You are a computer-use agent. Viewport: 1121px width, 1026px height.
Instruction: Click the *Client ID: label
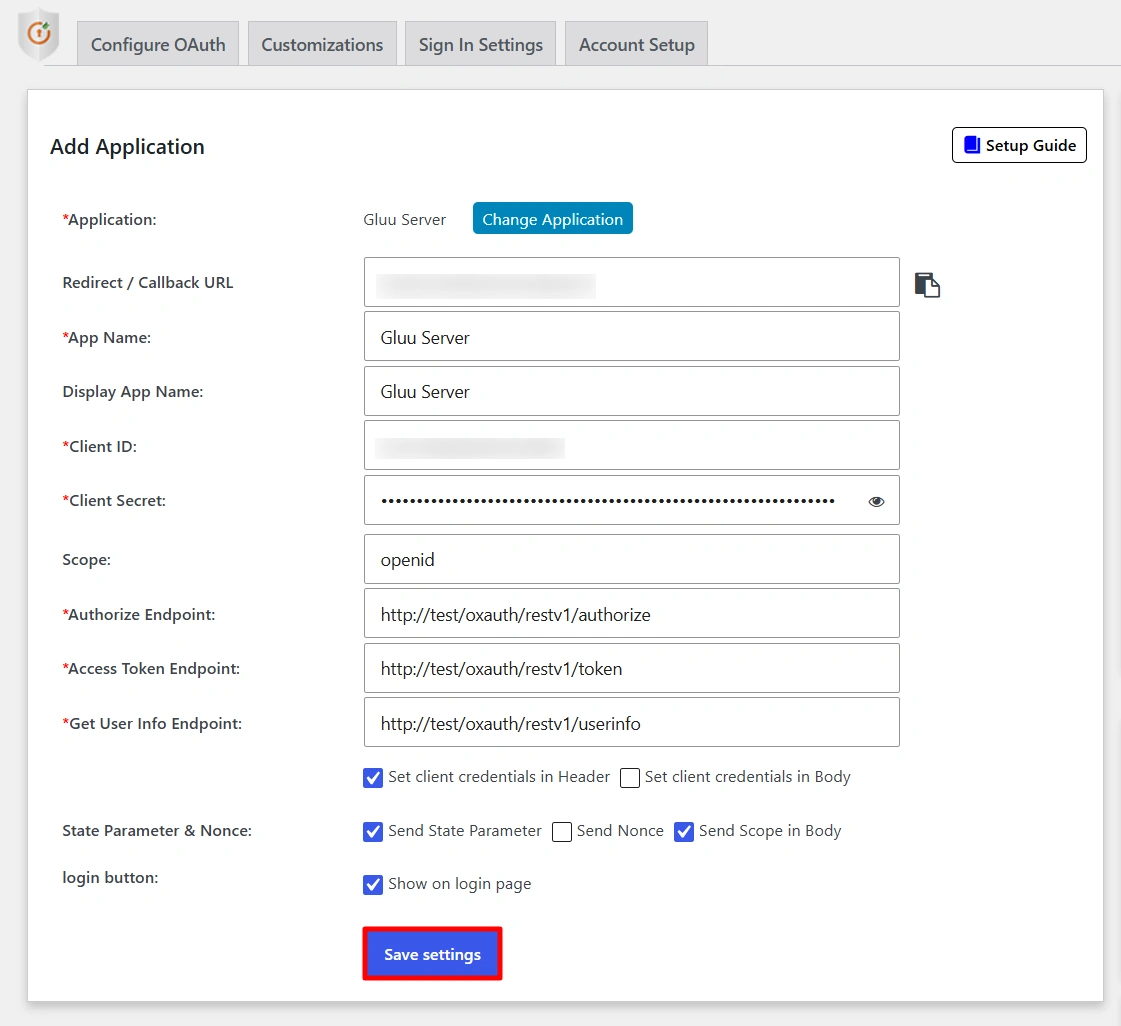click(99, 446)
